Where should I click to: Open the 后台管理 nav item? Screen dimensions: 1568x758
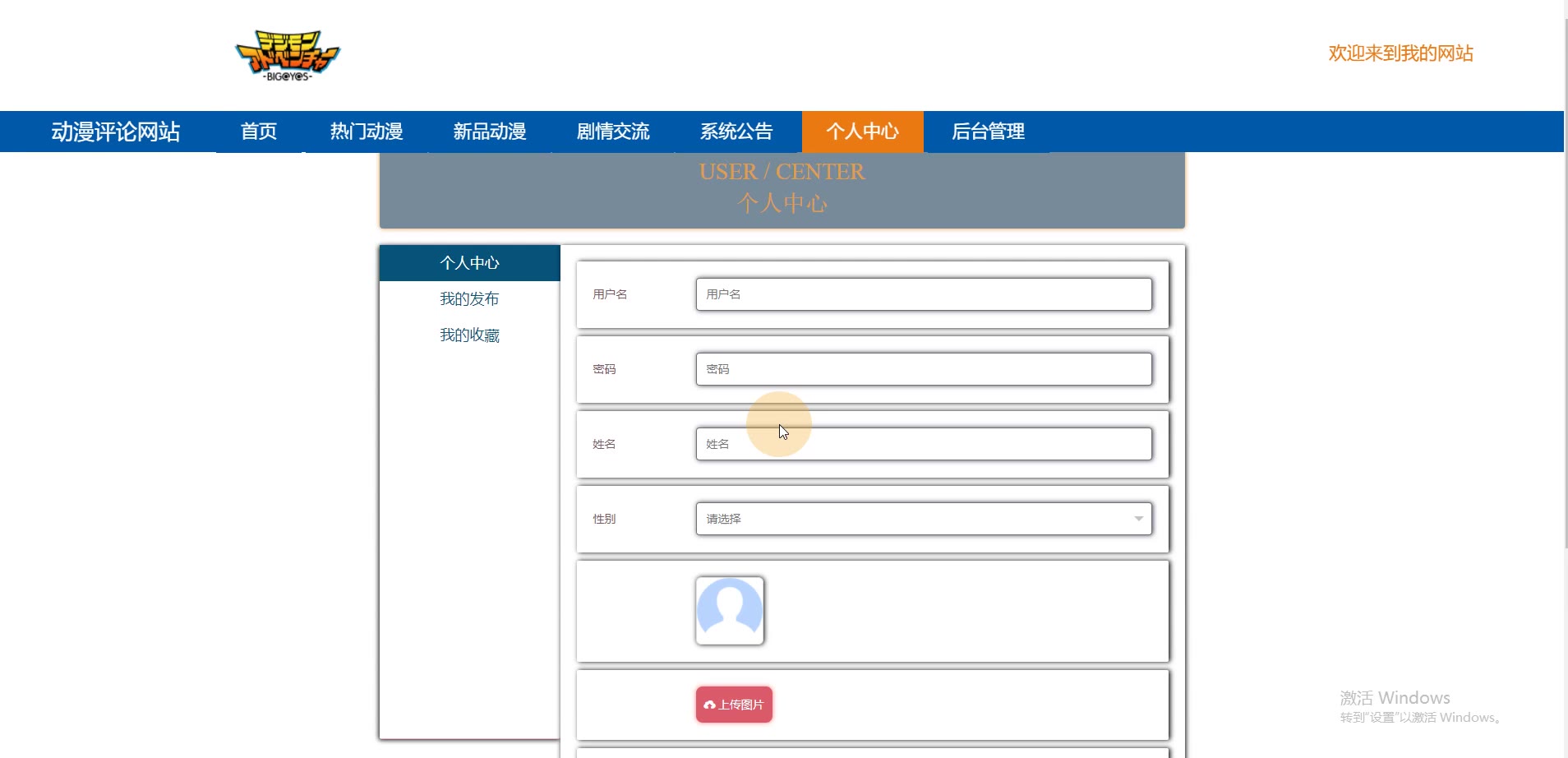pos(988,132)
